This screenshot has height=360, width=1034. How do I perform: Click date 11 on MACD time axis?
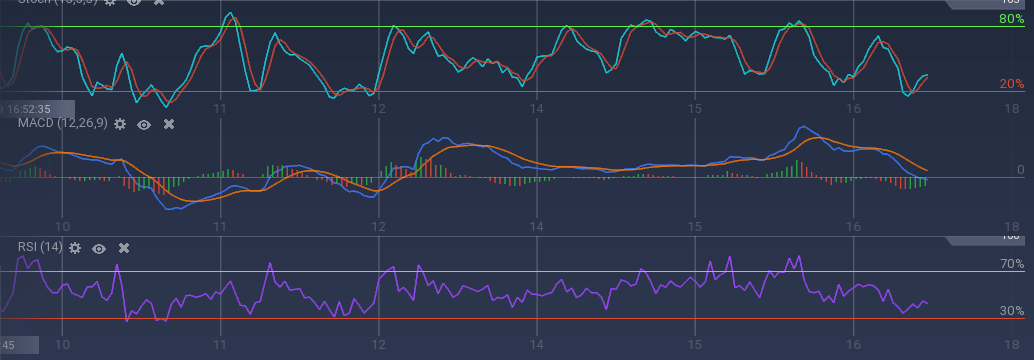pos(220,226)
